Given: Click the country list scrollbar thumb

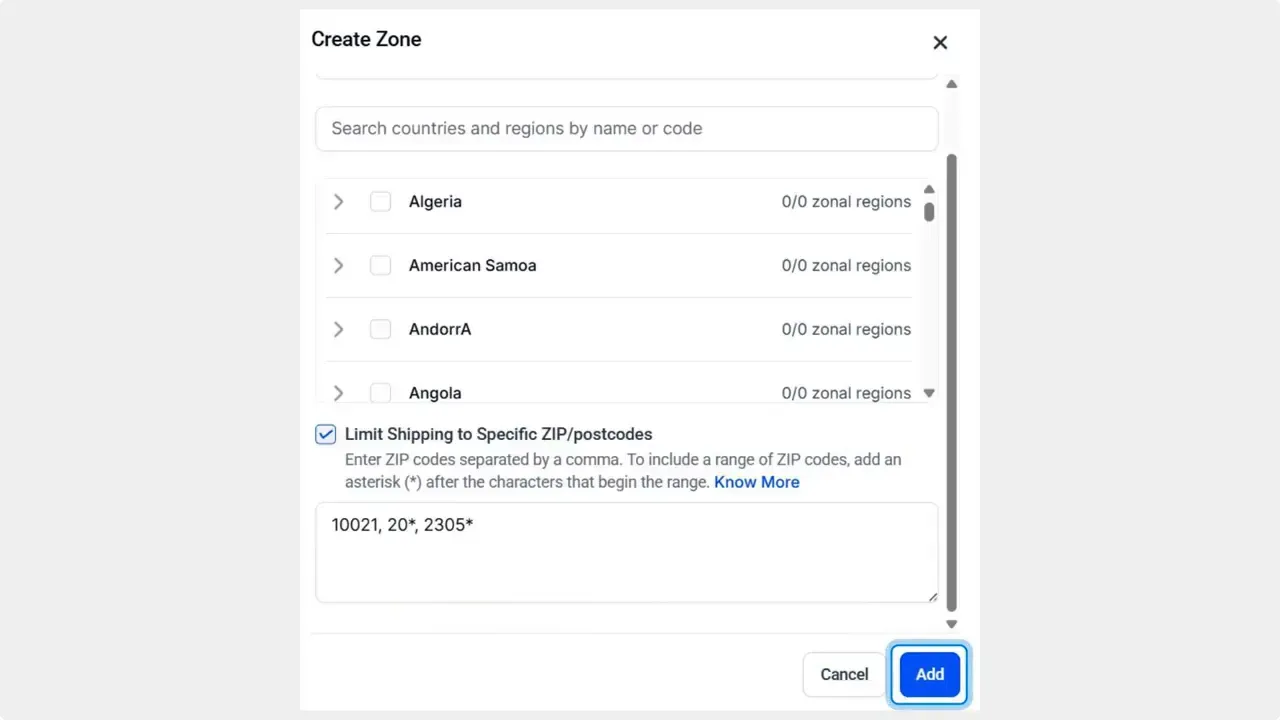Looking at the screenshot, I should click(929, 212).
